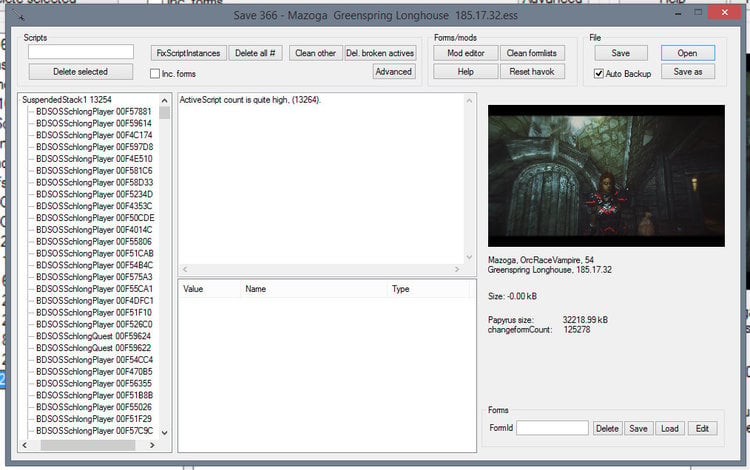
Task: Select BDSOSSchlongPlayer 00F54CC4 row
Action: click(94, 360)
